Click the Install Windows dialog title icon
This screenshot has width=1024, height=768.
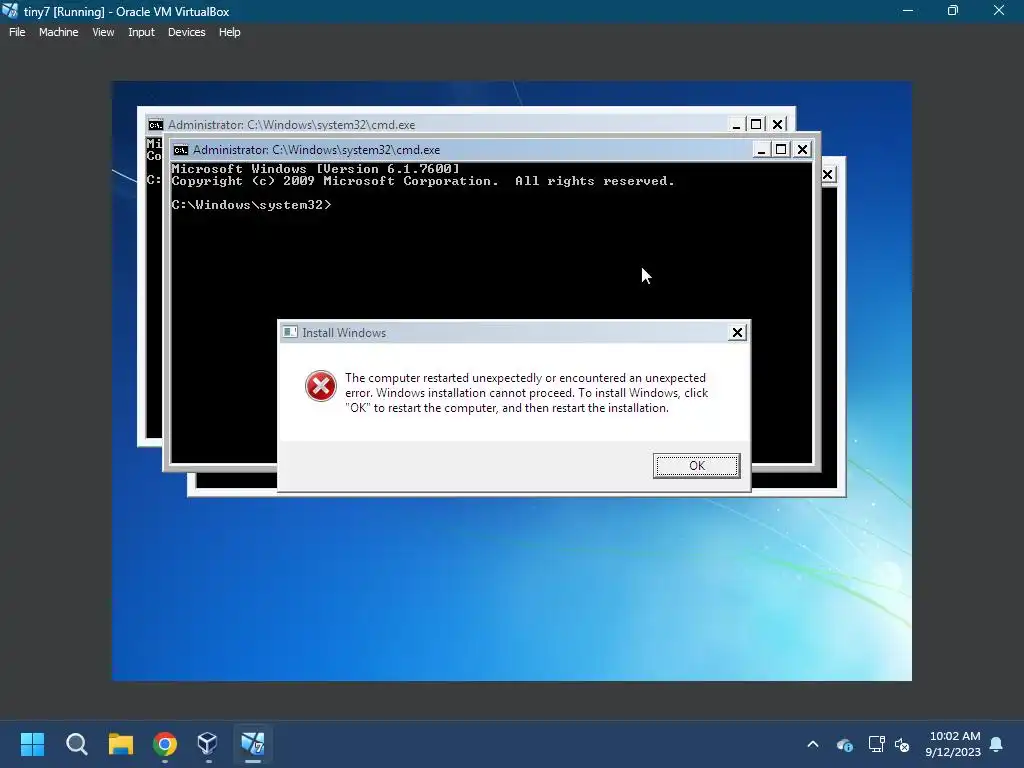coord(290,332)
